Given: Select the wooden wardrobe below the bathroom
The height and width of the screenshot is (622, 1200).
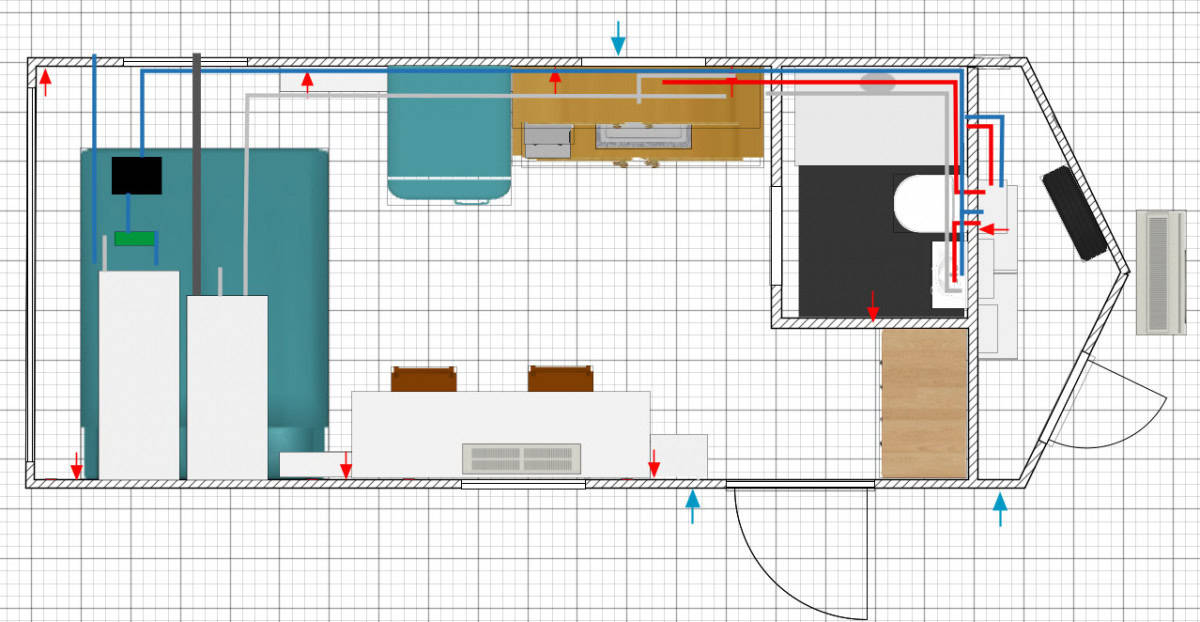Looking at the screenshot, I should [x=925, y=402].
